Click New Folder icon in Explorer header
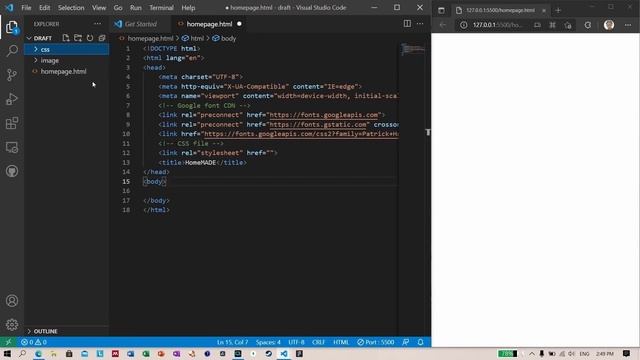Screen dimensions: 640x360 [x=78, y=38]
